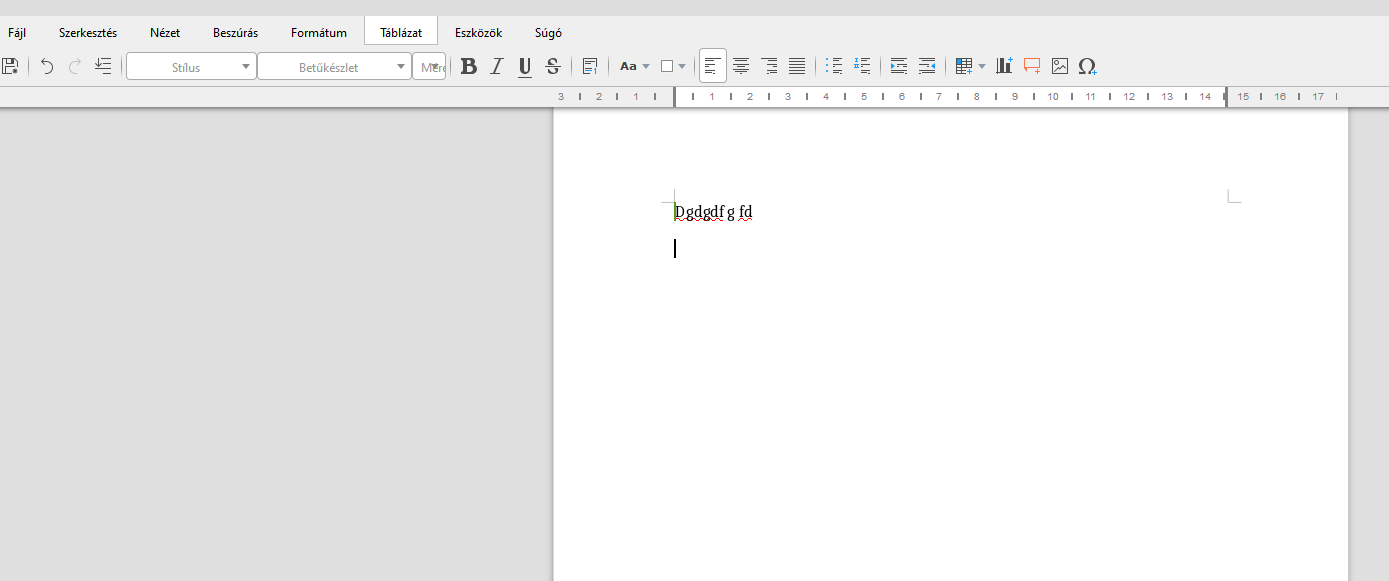
Task: Enable underline formatting
Action: pyautogui.click(x=524, y=67)
